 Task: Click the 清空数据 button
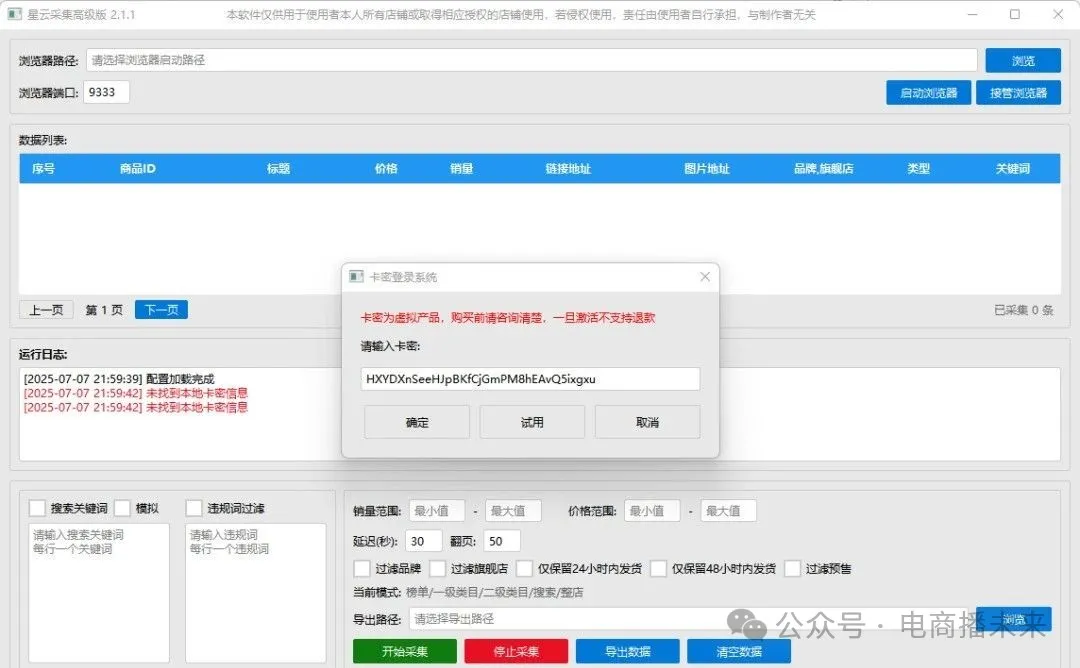pyautogui.click(x=738, y=651)
